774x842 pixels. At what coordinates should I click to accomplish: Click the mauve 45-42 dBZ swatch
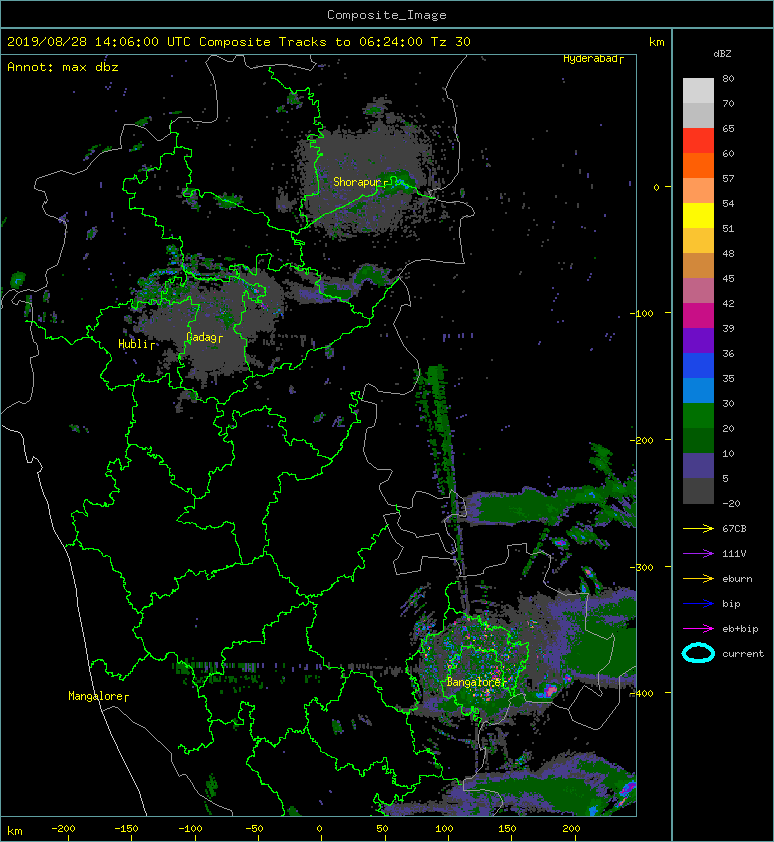[x=698, y=291]
